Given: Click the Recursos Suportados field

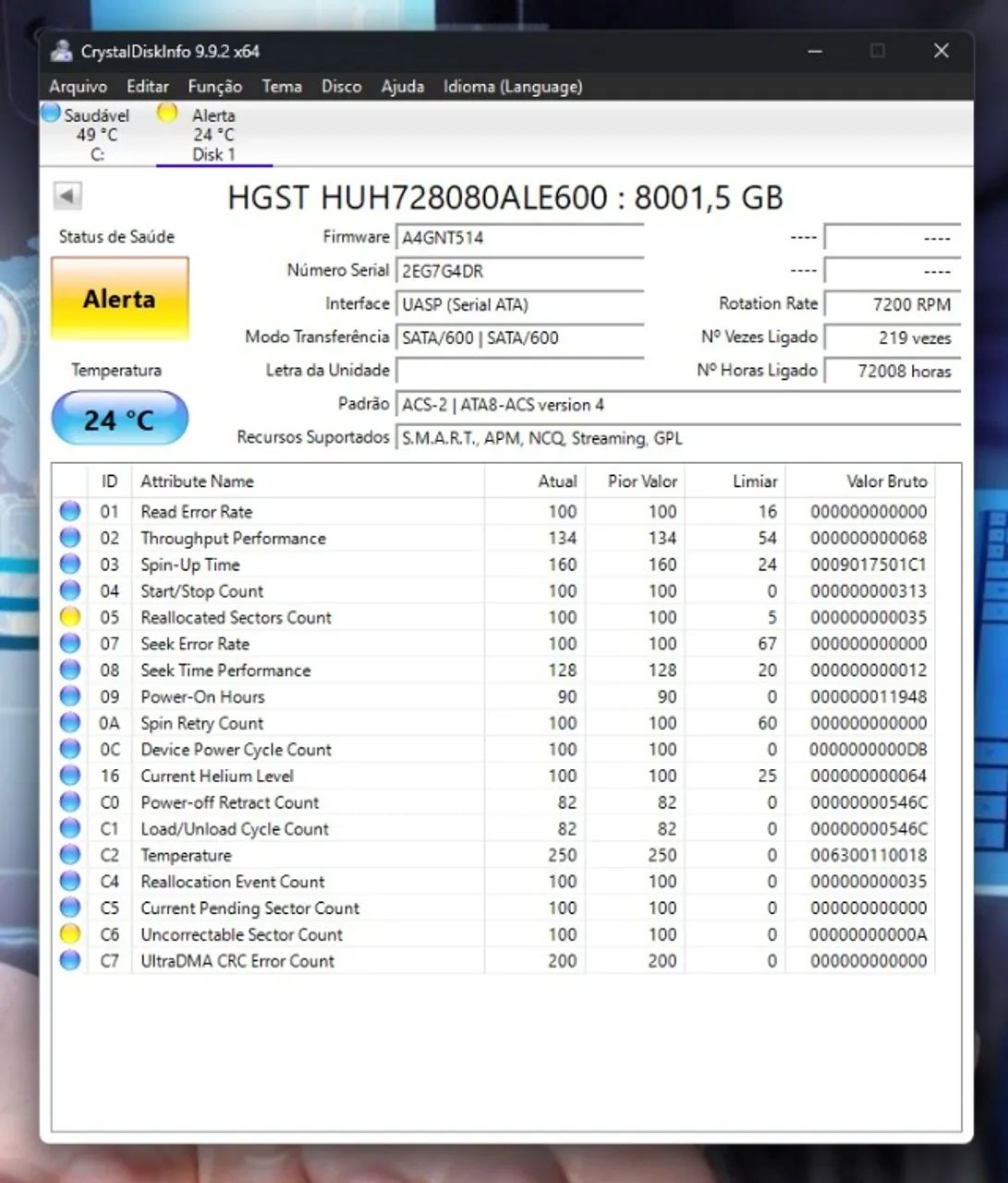Looking at the screenshot, I should (x=678, y=438).
